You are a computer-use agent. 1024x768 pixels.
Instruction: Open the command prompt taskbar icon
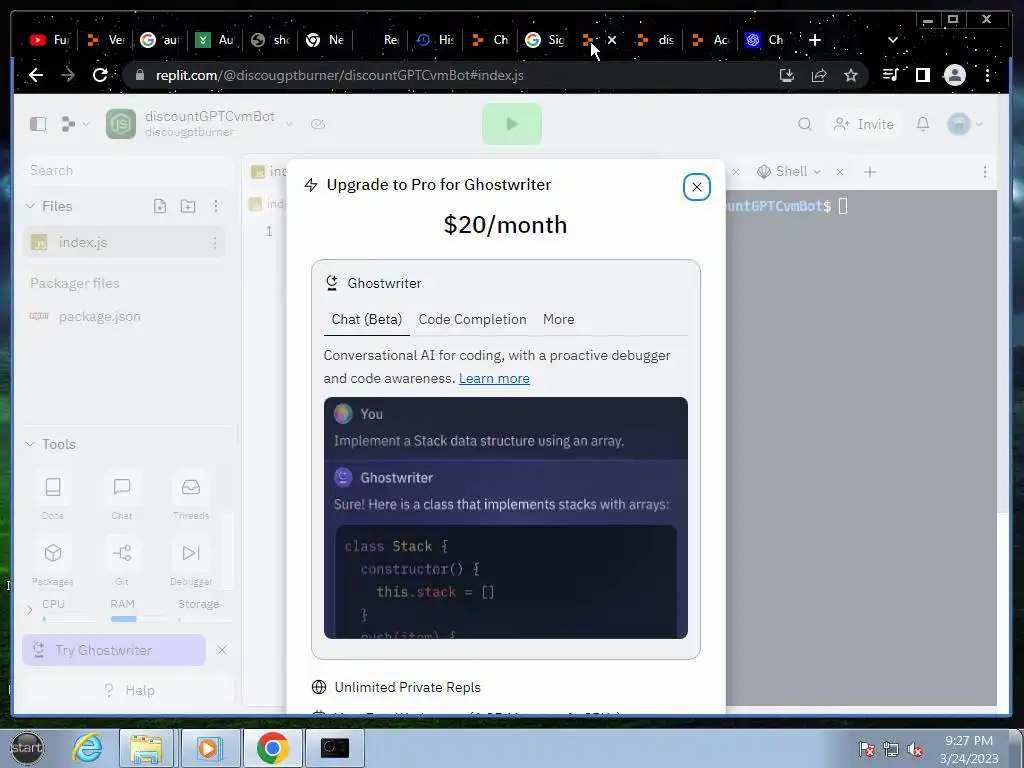coord(334,748)
